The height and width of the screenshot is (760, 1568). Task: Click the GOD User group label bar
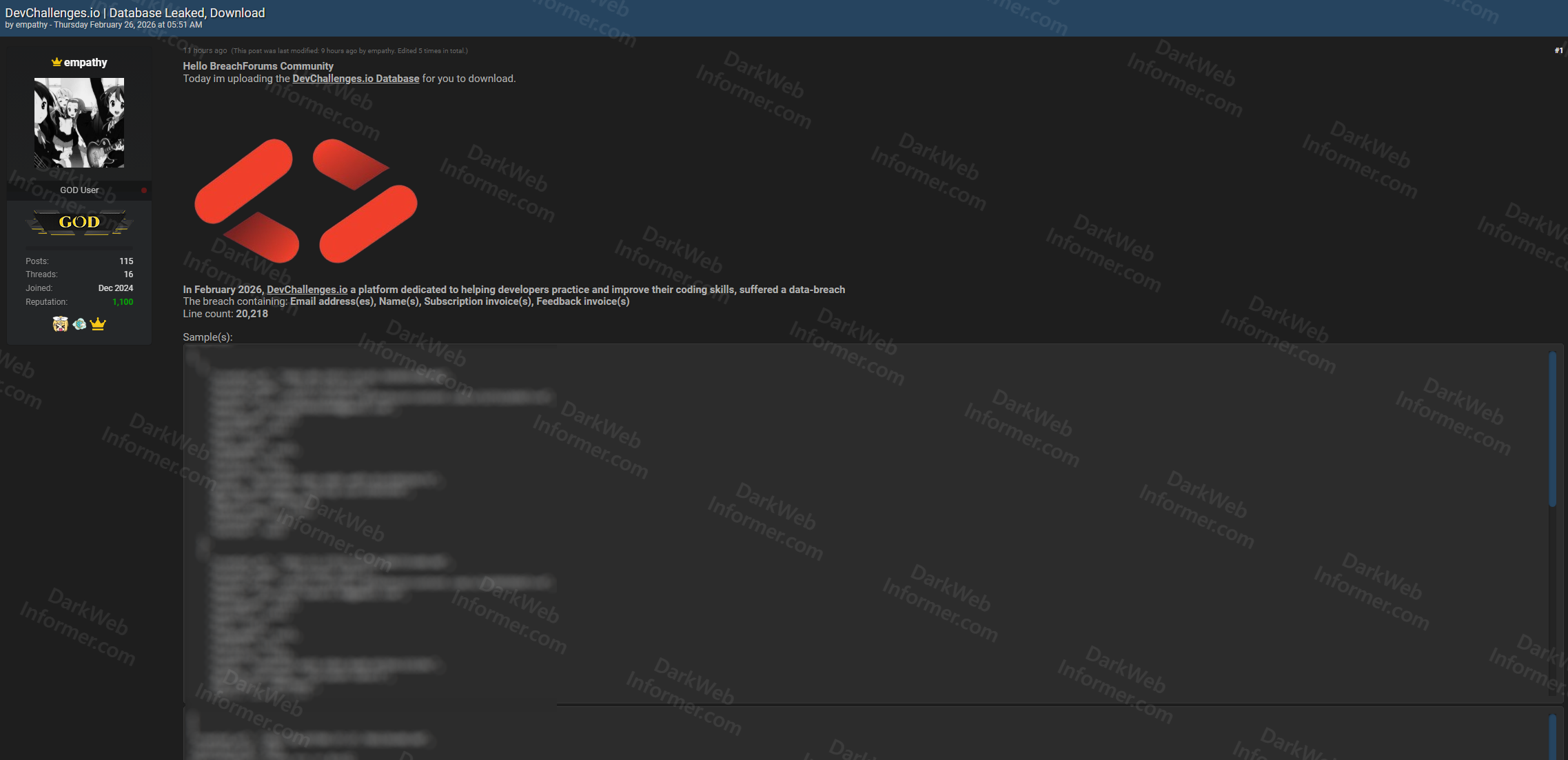79,190
